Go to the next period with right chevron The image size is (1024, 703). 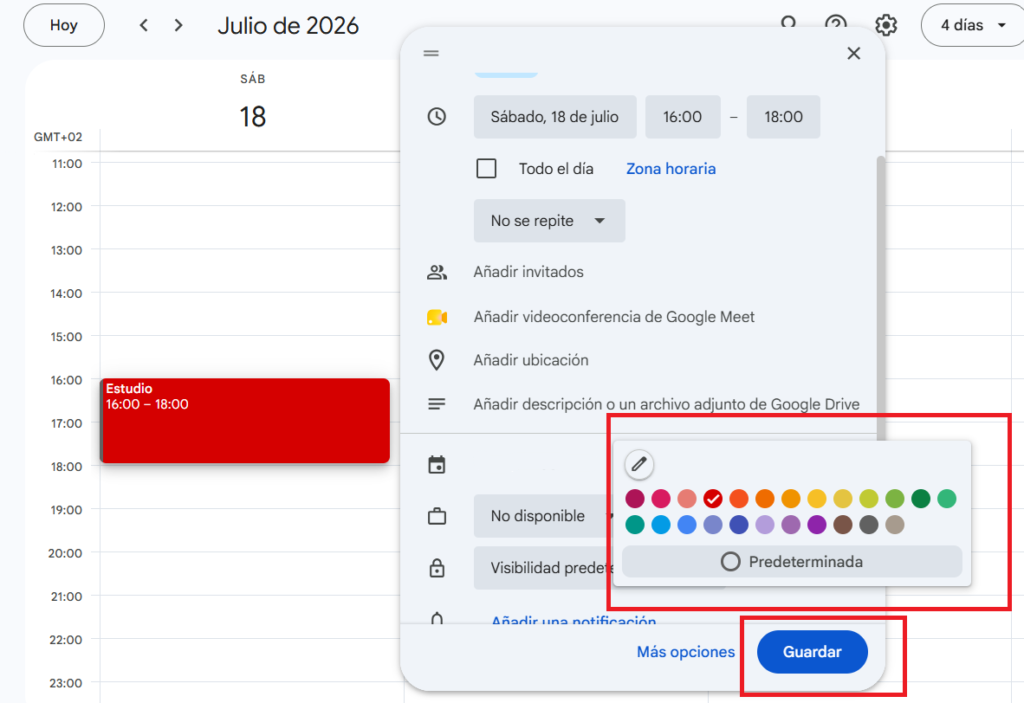pos(178,25)
